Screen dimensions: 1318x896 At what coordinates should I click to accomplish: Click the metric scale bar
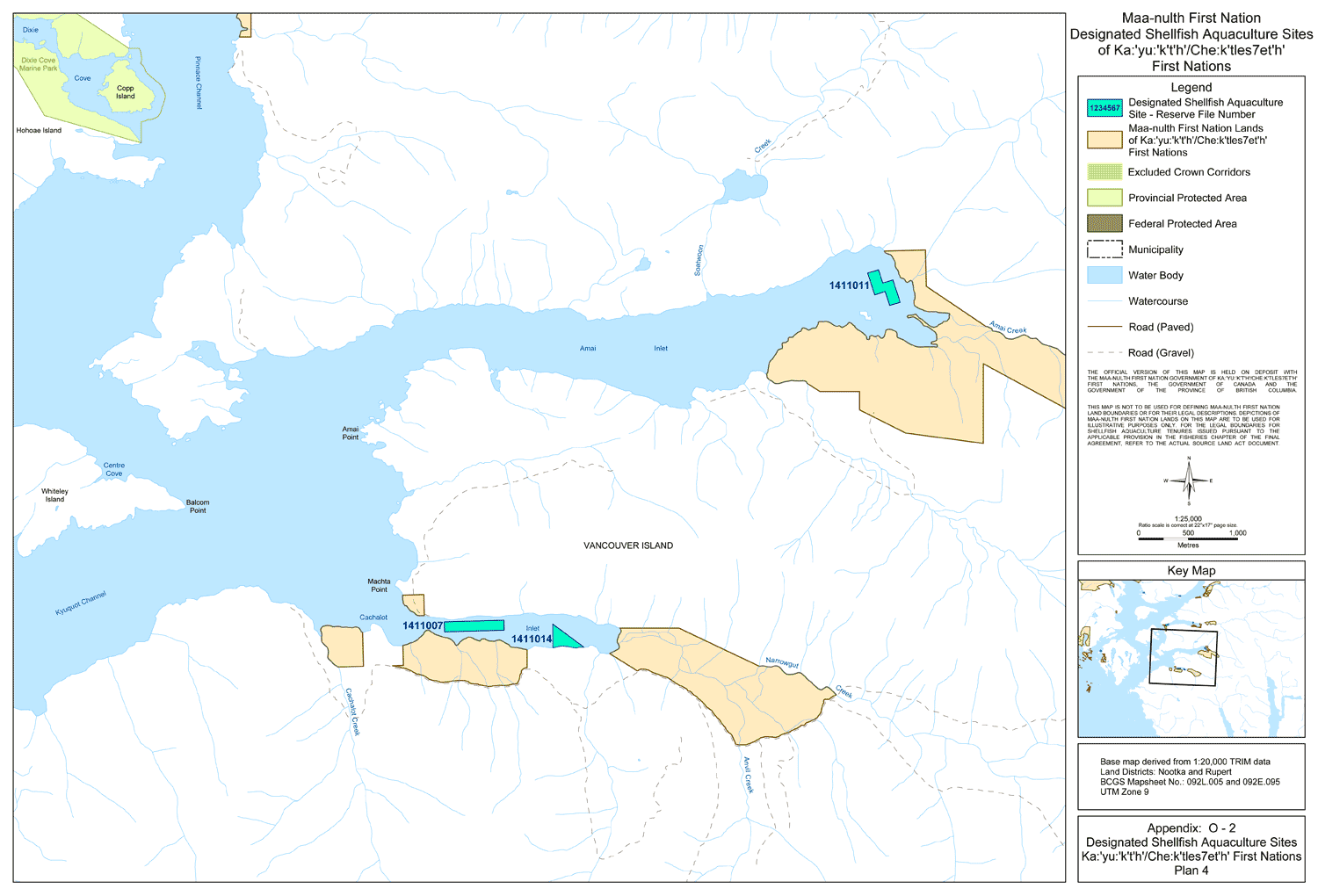coord(1188,538)
